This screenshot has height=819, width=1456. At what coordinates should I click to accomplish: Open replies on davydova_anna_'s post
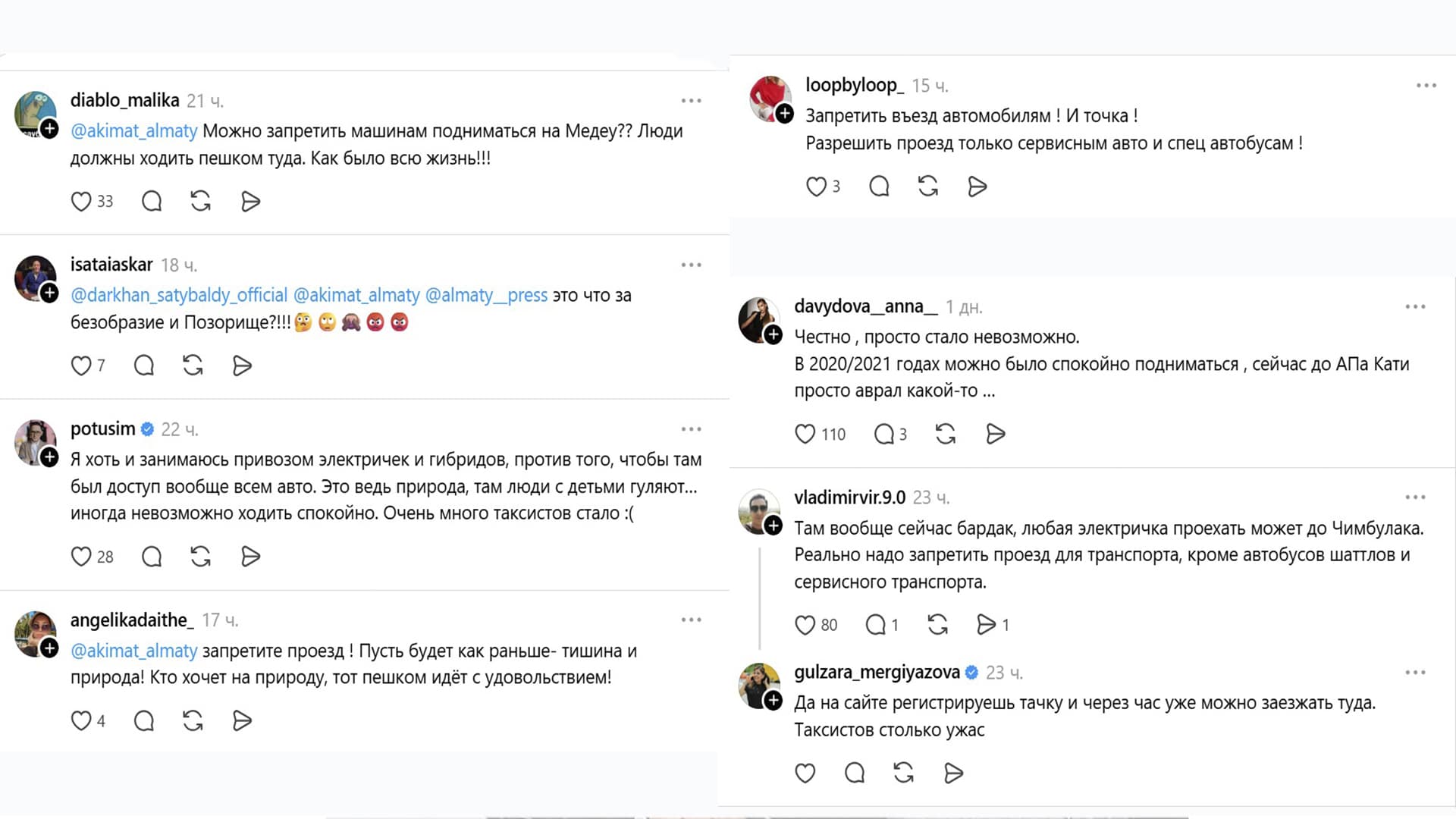[884, 435]
